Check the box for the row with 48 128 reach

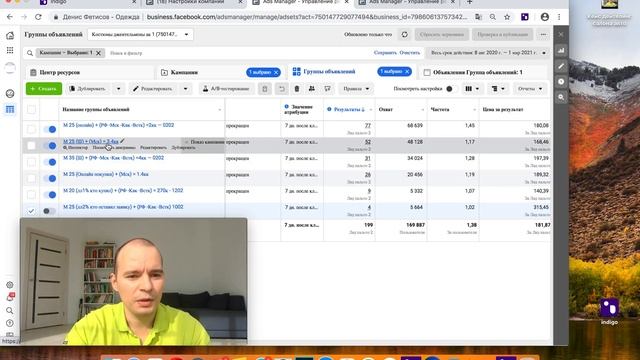tap(31, 146)
